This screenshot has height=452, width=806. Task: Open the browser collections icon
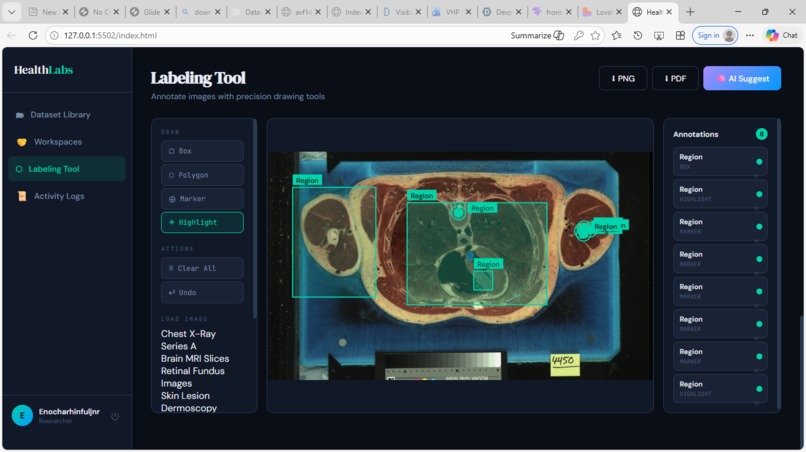[x=680, y=35]
